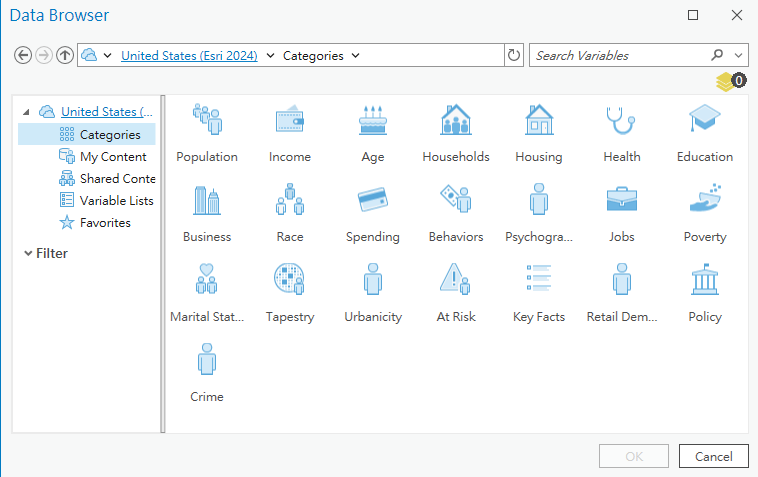Viewport: 758px width, 477px height.
Task: Select the Health category icon
Action: coord(621,120)
